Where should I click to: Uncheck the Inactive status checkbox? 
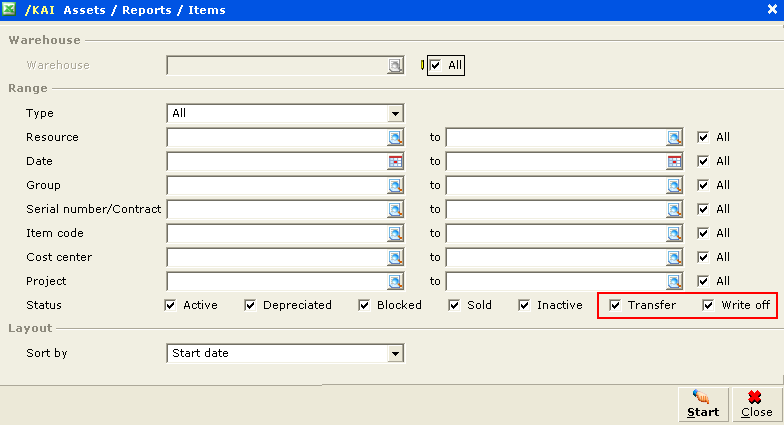(x=524, y=305)
